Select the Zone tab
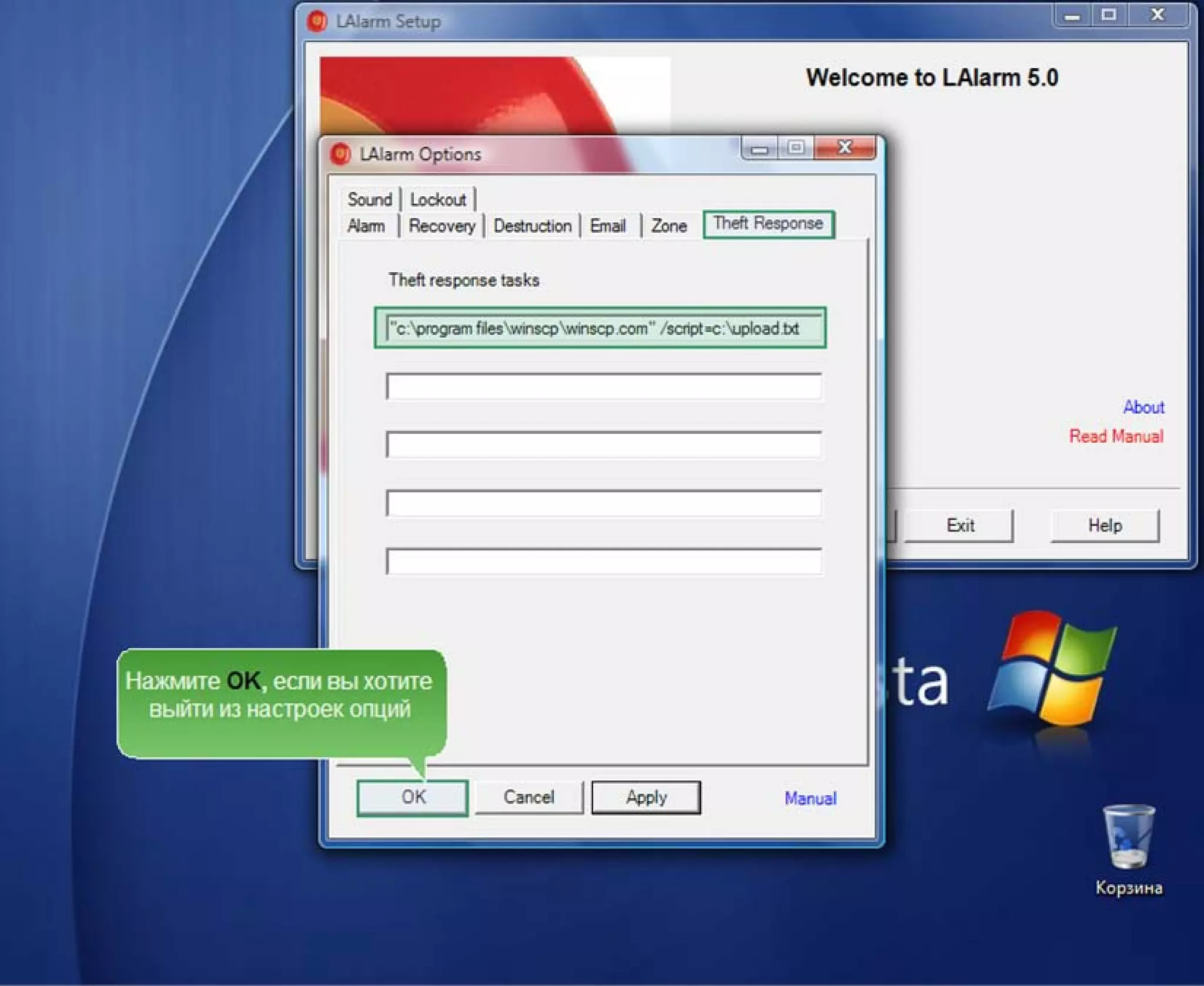 668,226
